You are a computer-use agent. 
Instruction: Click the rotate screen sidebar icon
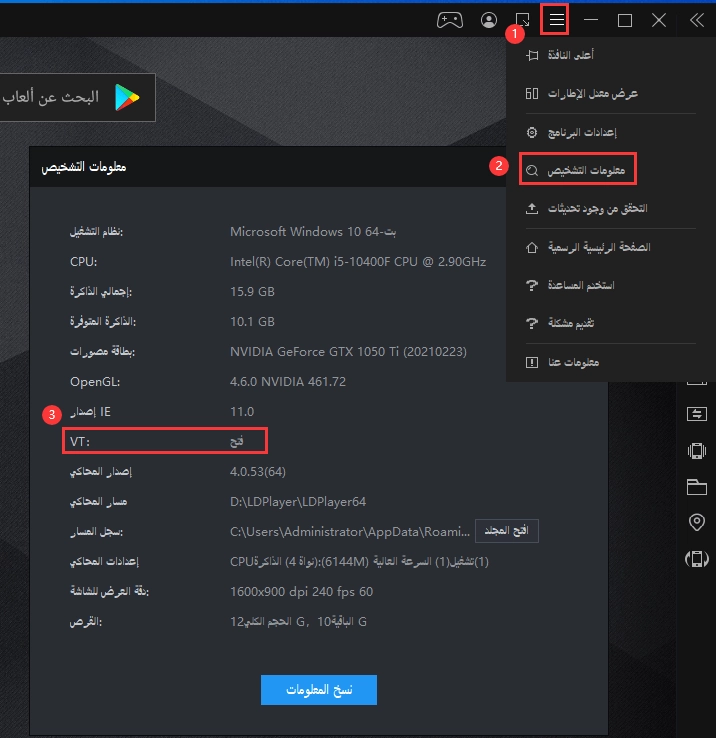point(697,559)
